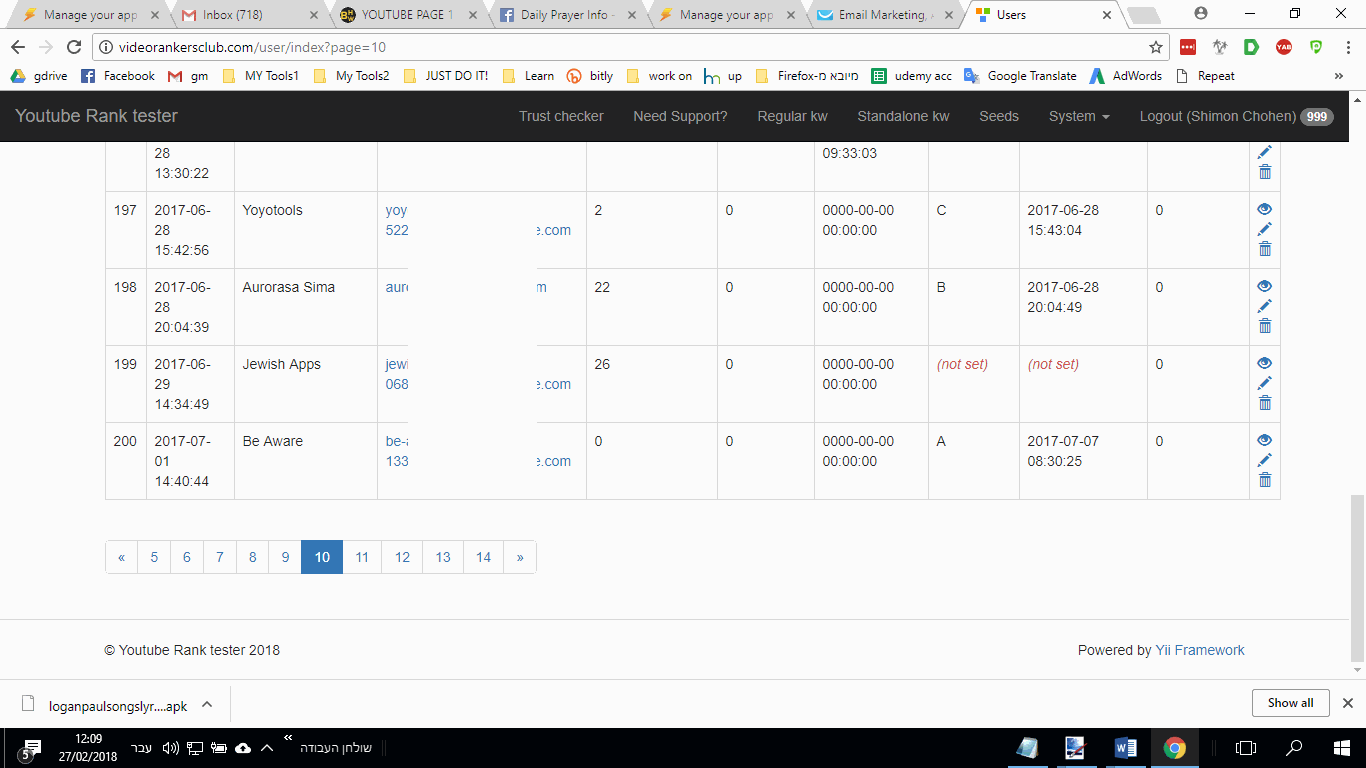
Task: View the Aurorasa Sima user row
Action: click(1264, 287)
